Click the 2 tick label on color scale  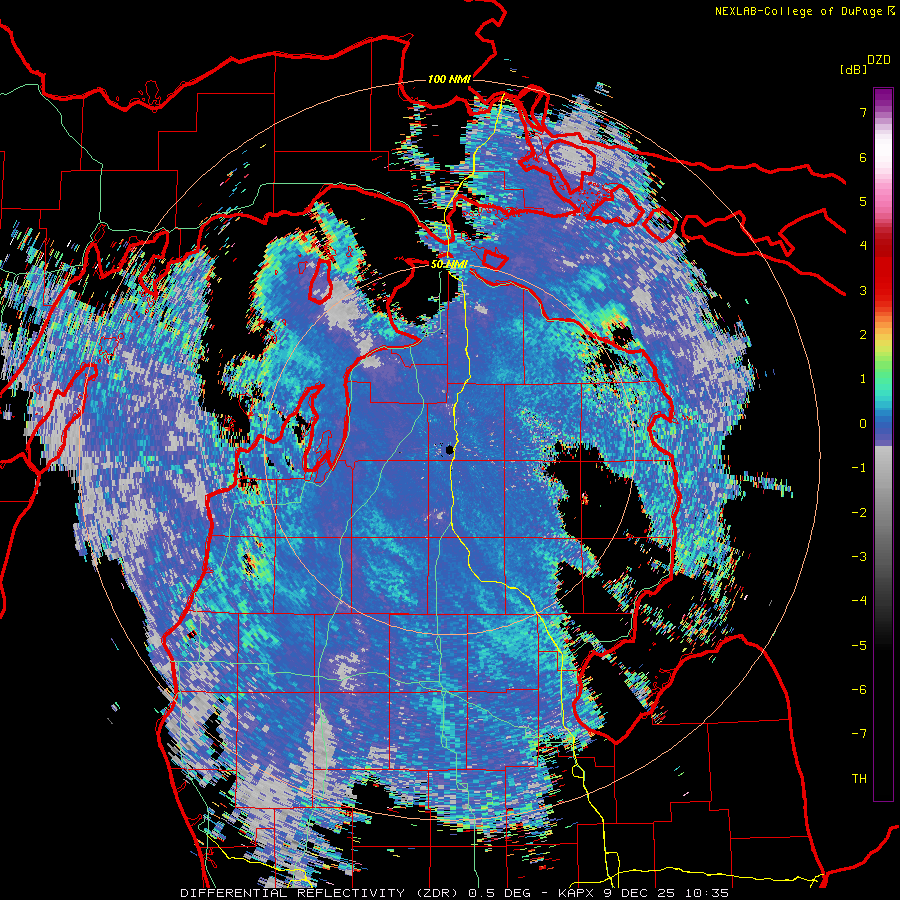click(863, 335)
